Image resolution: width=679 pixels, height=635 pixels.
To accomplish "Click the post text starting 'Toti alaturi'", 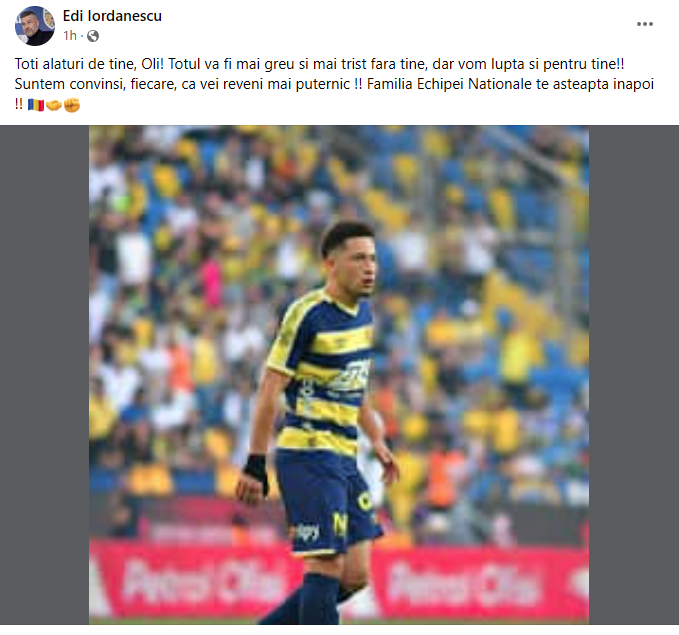I will [320, 64].
